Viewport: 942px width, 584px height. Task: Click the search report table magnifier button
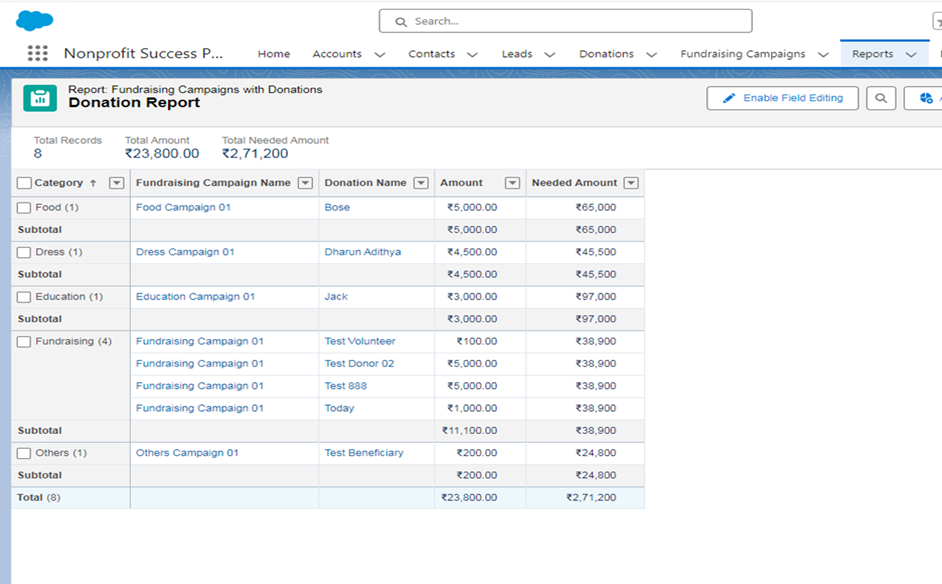point(881,98)
